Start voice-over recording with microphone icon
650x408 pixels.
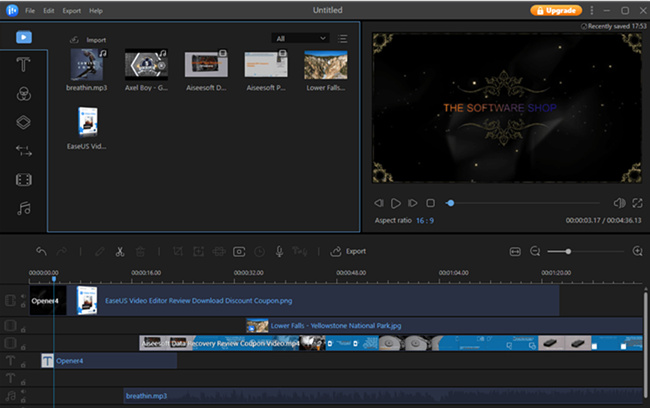[x=280, y=251]
